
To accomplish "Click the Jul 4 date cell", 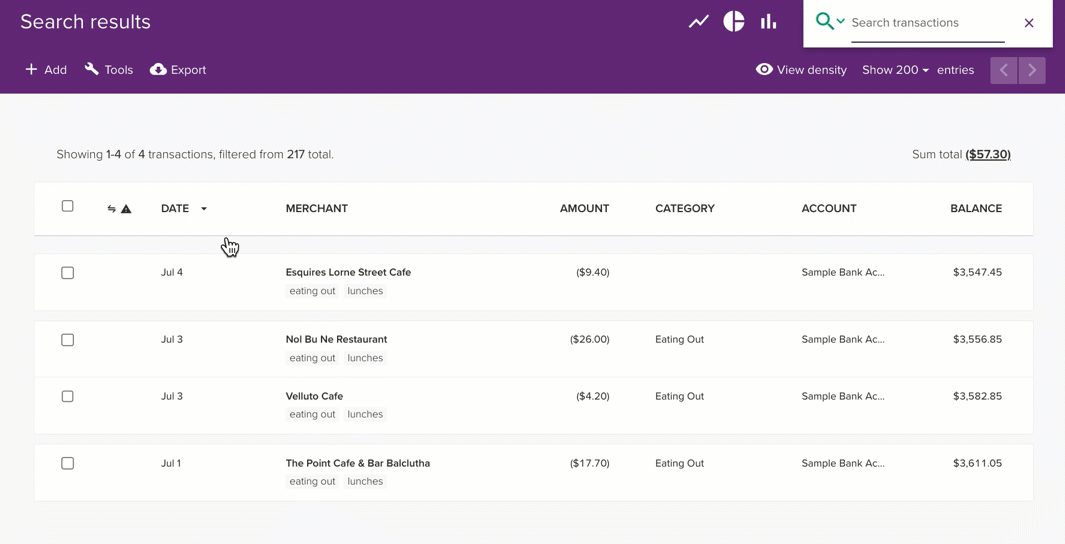I will point(172,272).
